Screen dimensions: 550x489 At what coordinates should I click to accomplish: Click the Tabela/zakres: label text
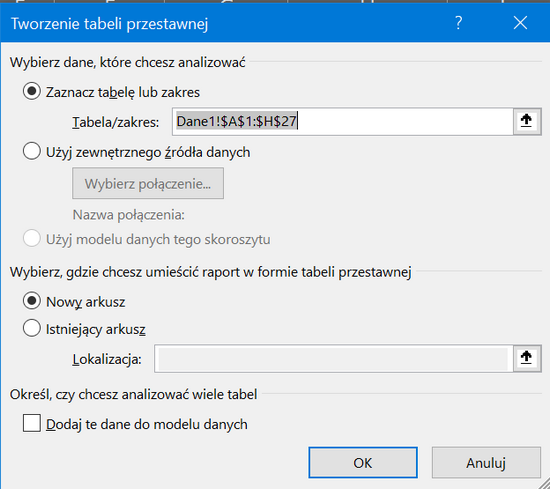click(116, 122)
